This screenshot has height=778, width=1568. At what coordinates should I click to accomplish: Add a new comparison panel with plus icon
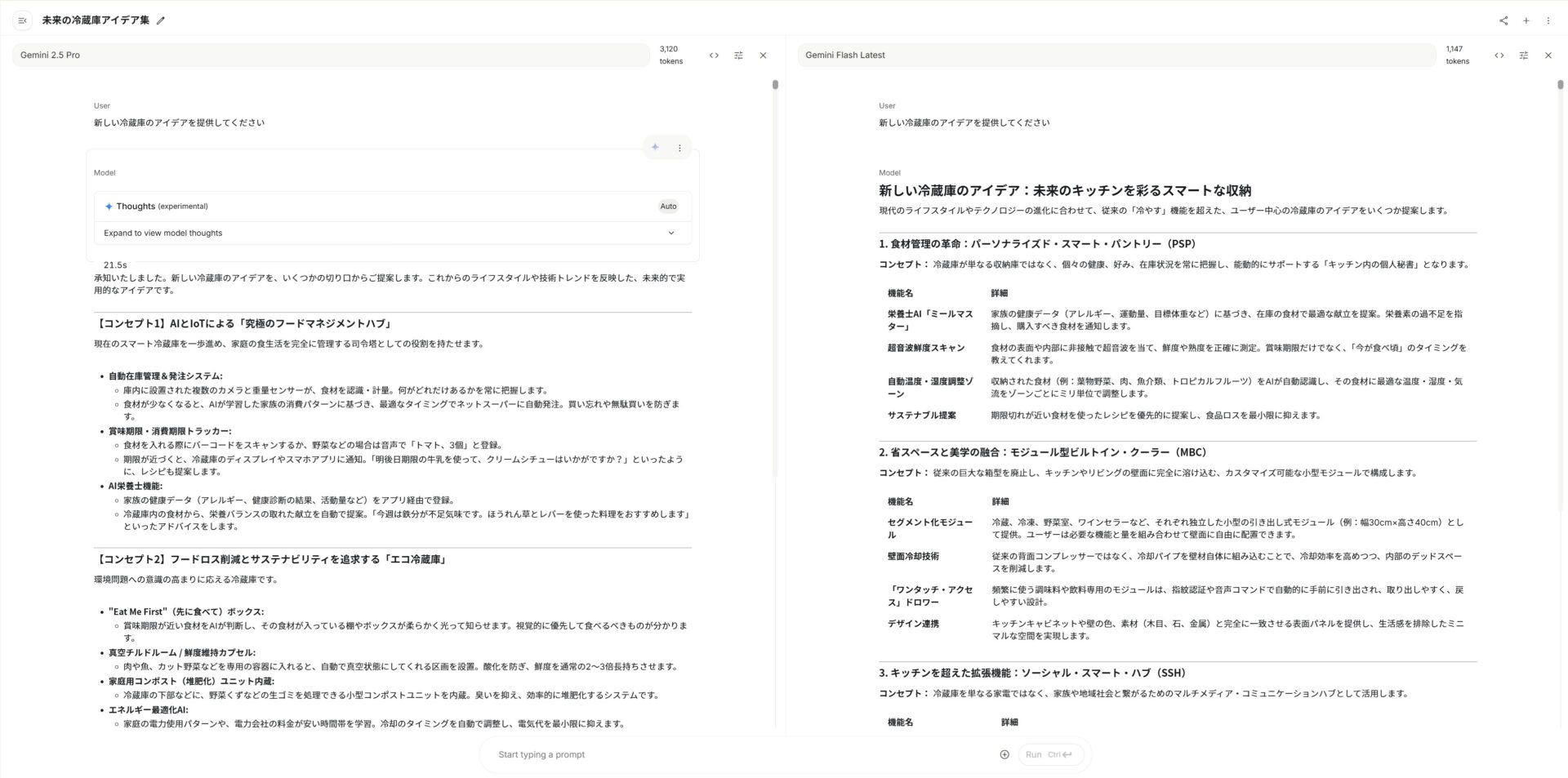(1526, 20)
